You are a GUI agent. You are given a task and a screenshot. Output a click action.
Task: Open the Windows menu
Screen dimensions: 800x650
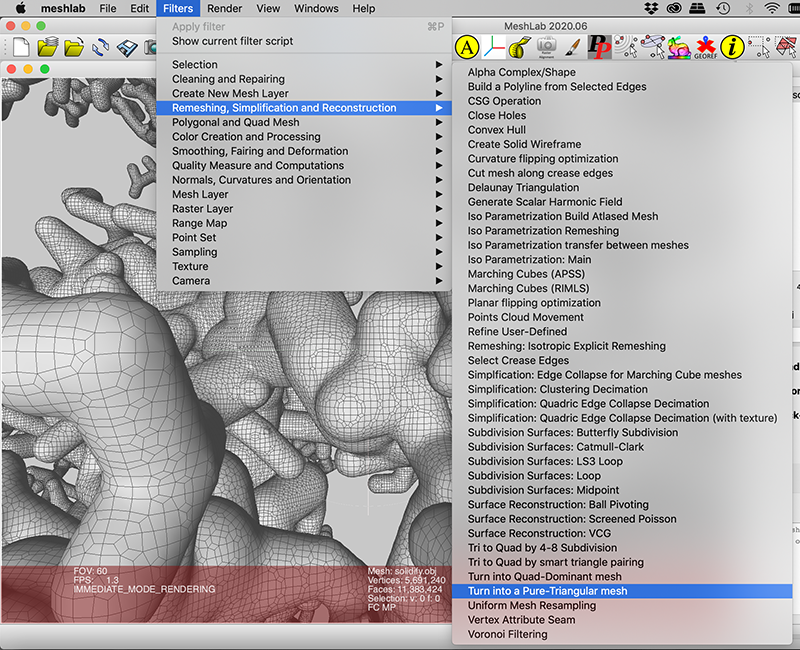[x=316, y=8]
